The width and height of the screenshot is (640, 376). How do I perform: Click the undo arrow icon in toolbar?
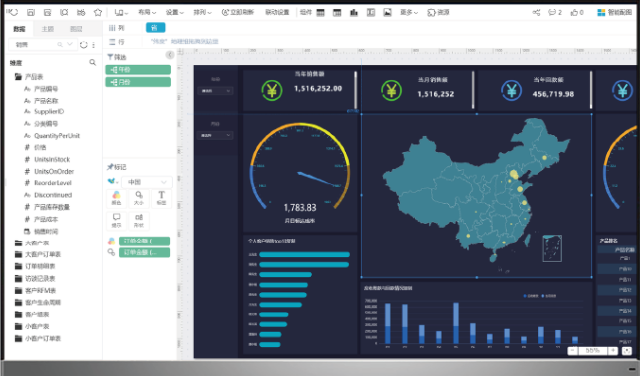pyautogui.click(x=13, y=12)
